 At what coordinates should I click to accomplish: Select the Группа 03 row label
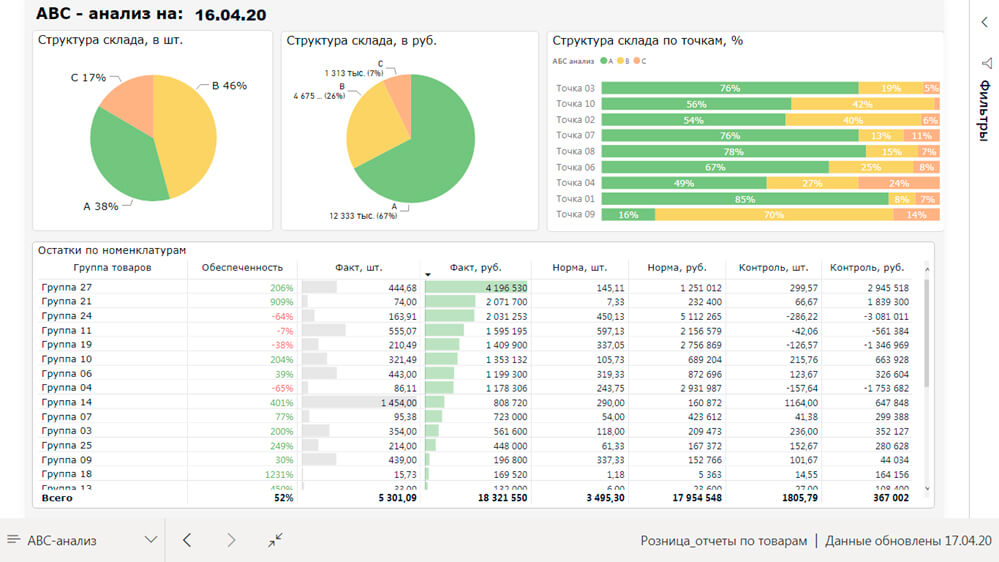point(67,431)
